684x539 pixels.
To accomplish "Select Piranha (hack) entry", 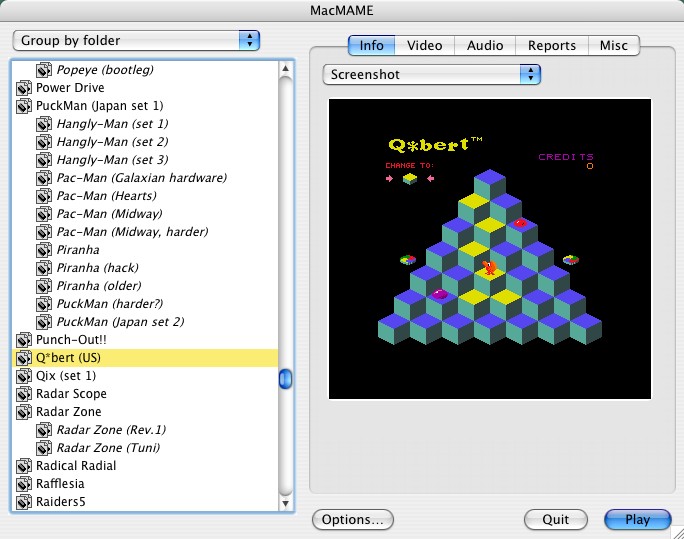I will [145, 268].
